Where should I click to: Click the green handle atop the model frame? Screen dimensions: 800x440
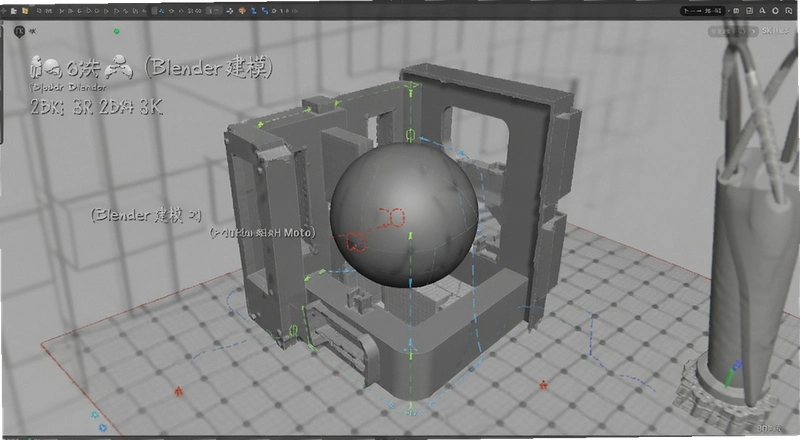point(410,88)
